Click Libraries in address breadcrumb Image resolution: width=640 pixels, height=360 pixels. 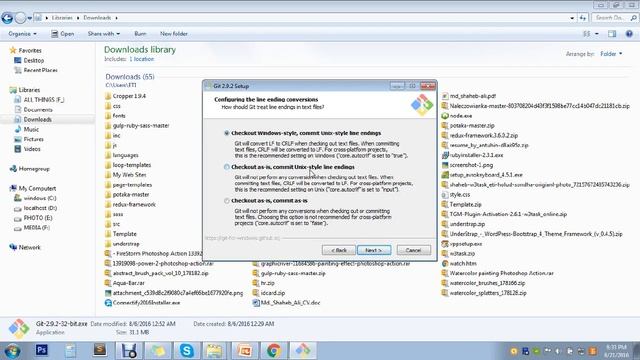(62, 18)
